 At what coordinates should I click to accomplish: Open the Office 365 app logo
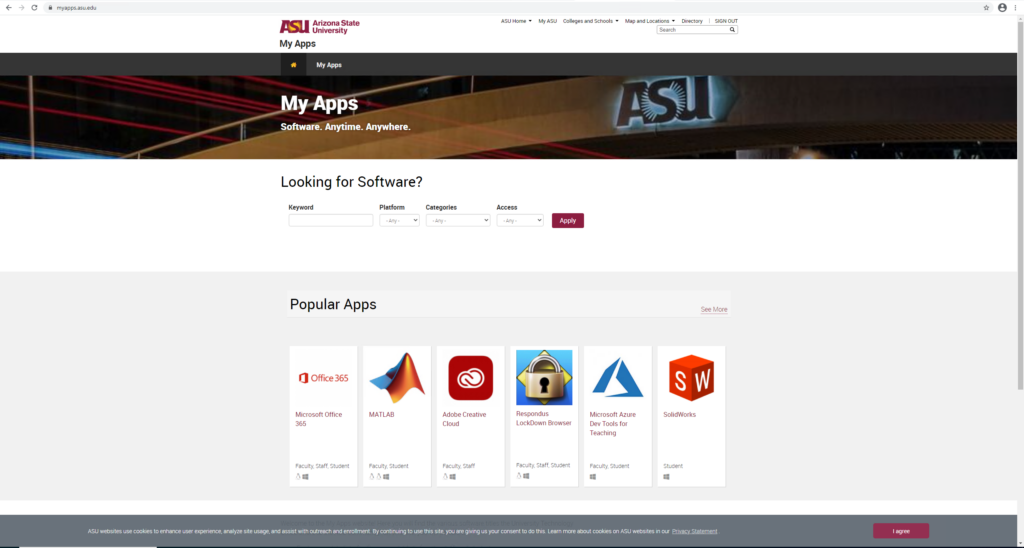(x=323, y=378)
